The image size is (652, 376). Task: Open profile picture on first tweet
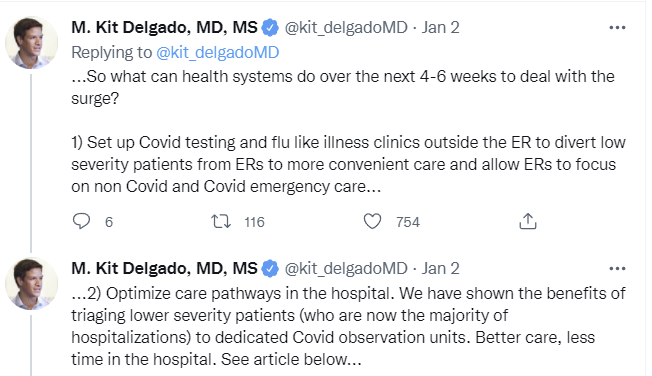[x=32, y=42]
